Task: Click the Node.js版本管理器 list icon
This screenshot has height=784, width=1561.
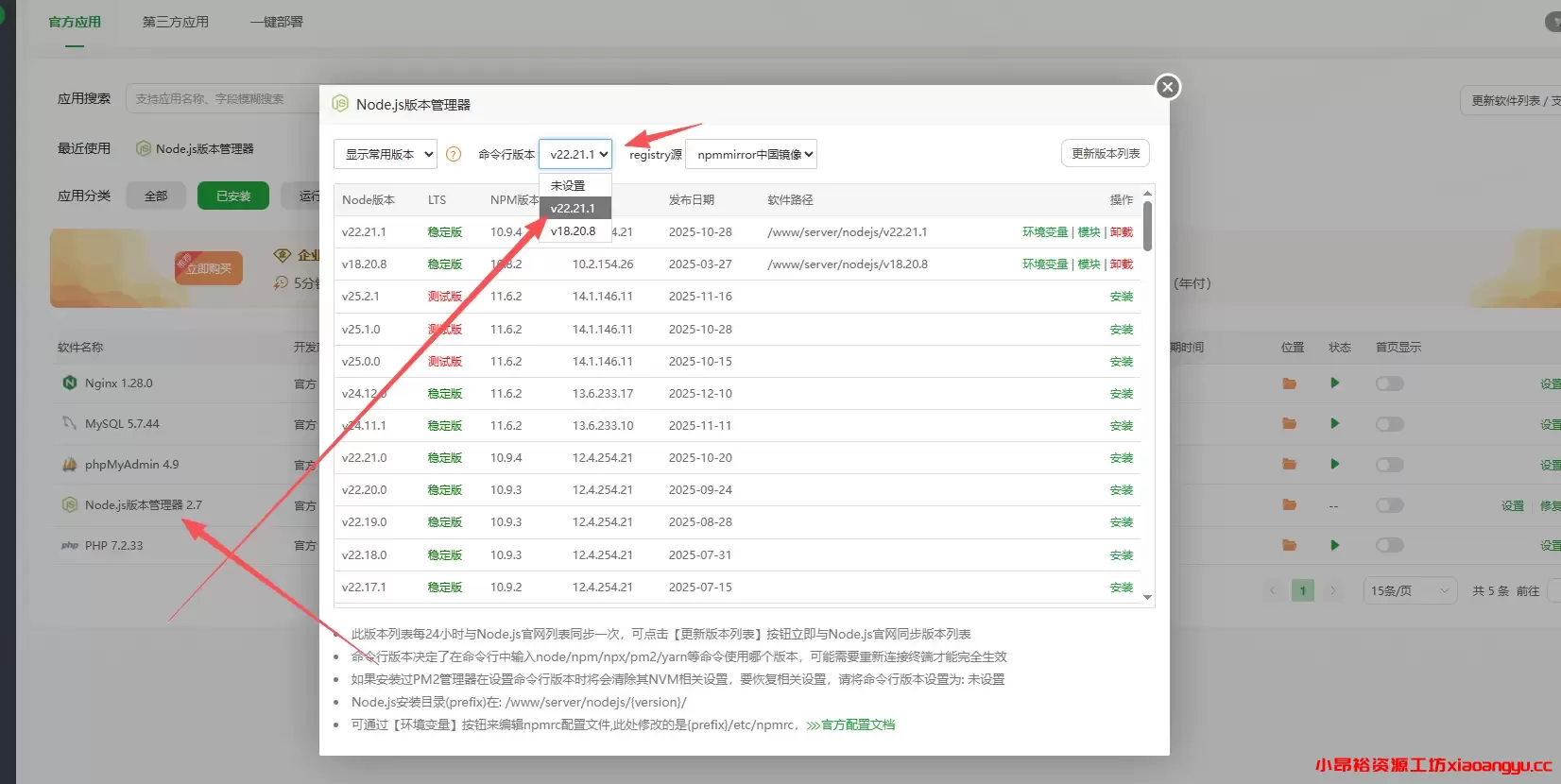Action: tap(69, 505)
